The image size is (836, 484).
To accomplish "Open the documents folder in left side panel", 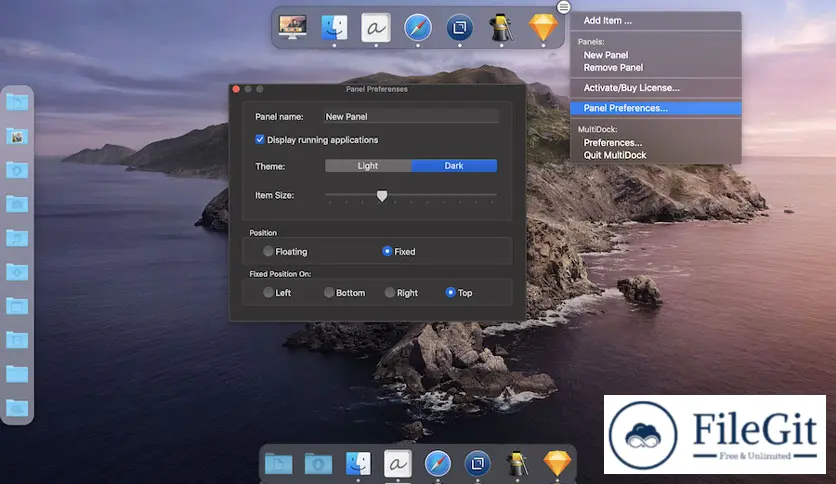I will 17,102.
